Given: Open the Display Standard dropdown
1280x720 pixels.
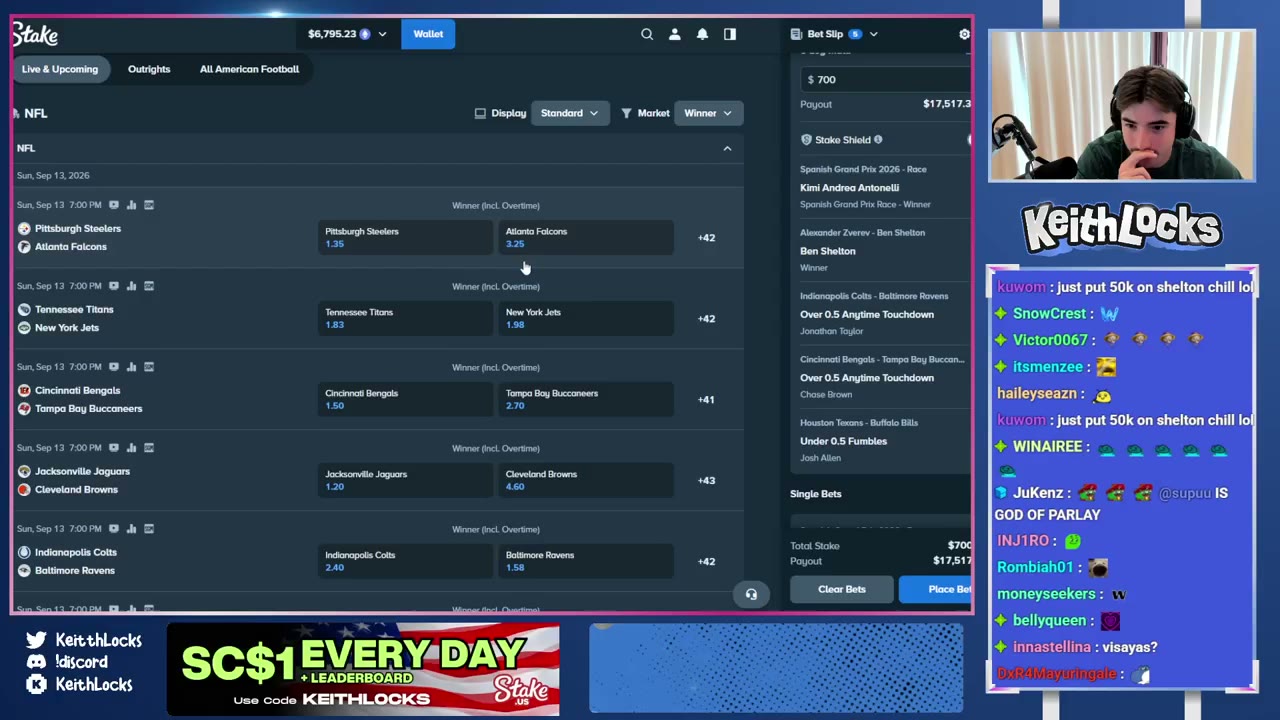Looking at the screenshot, I should pyautogui.click(x=569, y=113).
